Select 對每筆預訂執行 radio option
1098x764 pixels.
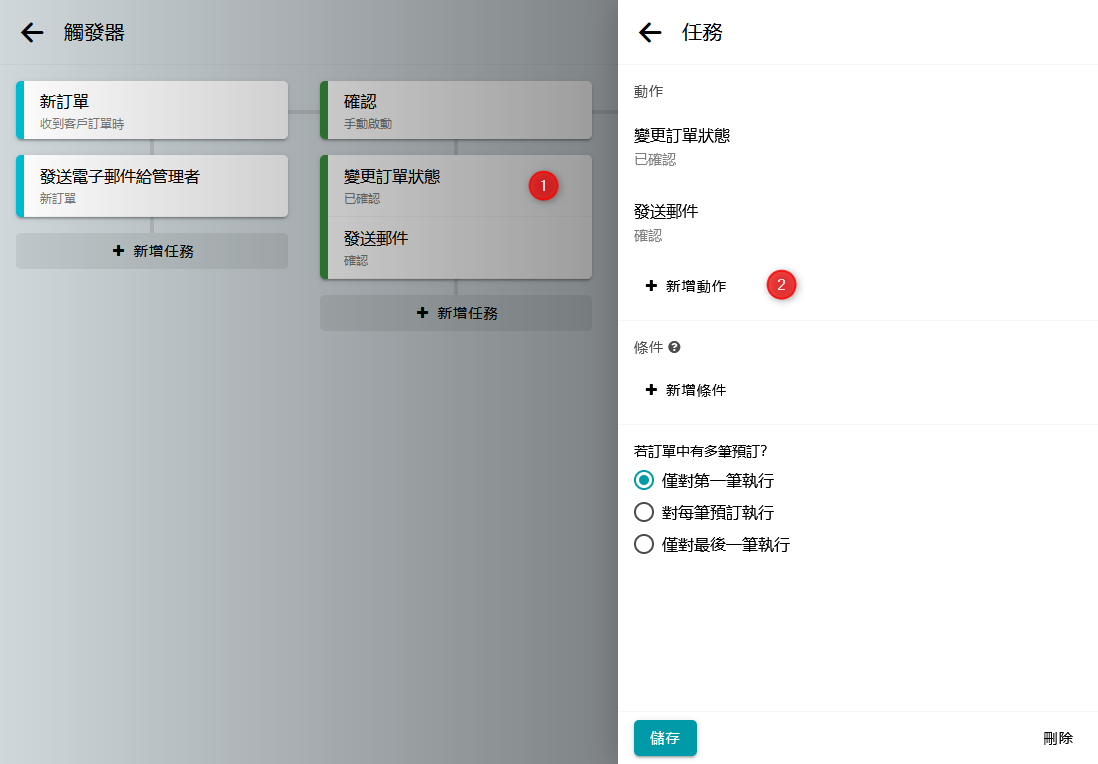(645, 513)
